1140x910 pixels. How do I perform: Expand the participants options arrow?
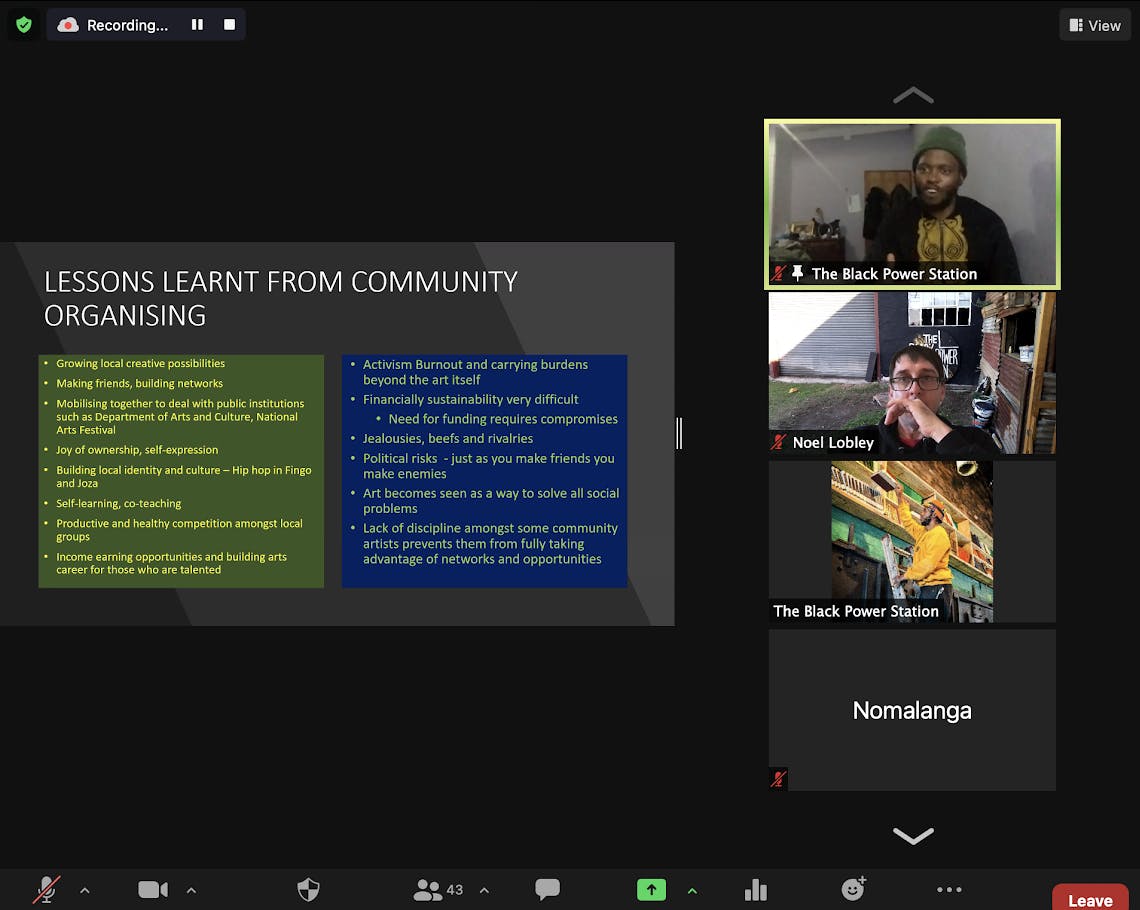pos(484,890)
